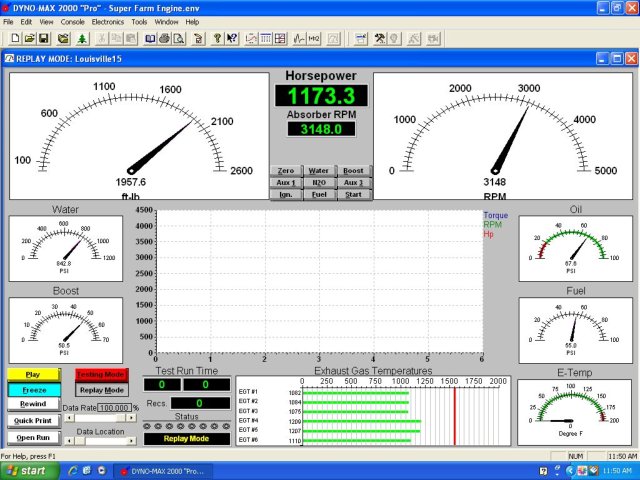The image size is (640, 480).
Task: Click the Save floppy disk icon
Action: tap(43, 38)
